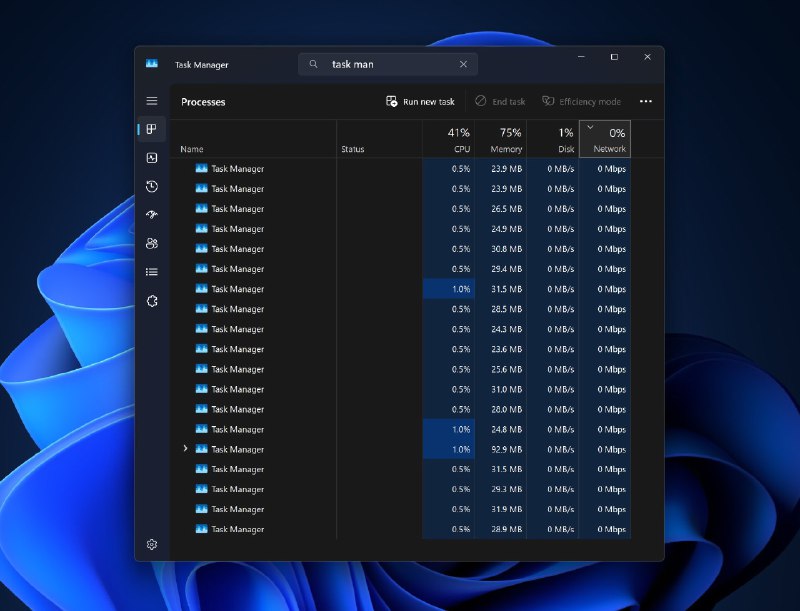
Task: Expand the Task Manager process tree row
Action: (x=184, y=449)
